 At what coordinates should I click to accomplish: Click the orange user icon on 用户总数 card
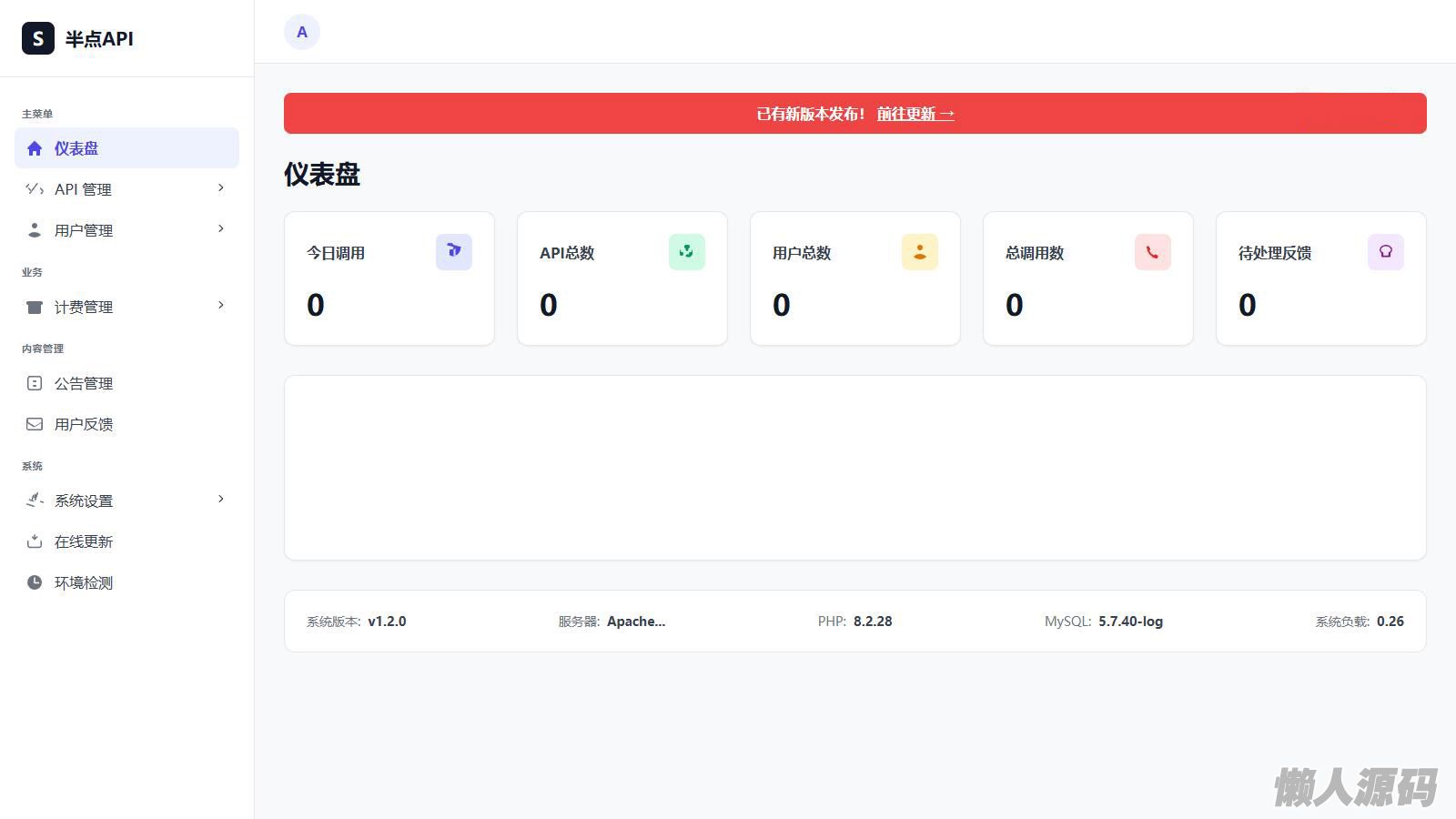tap(920, 252)
